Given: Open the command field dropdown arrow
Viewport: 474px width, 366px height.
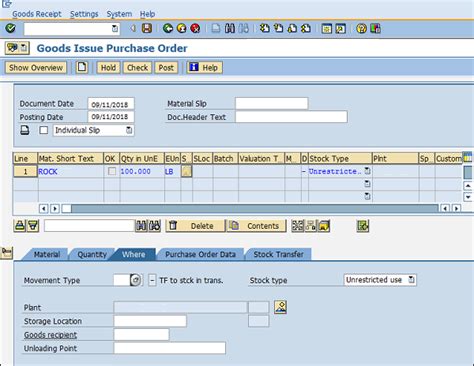Looking at the screenshot, I should 115,29.
